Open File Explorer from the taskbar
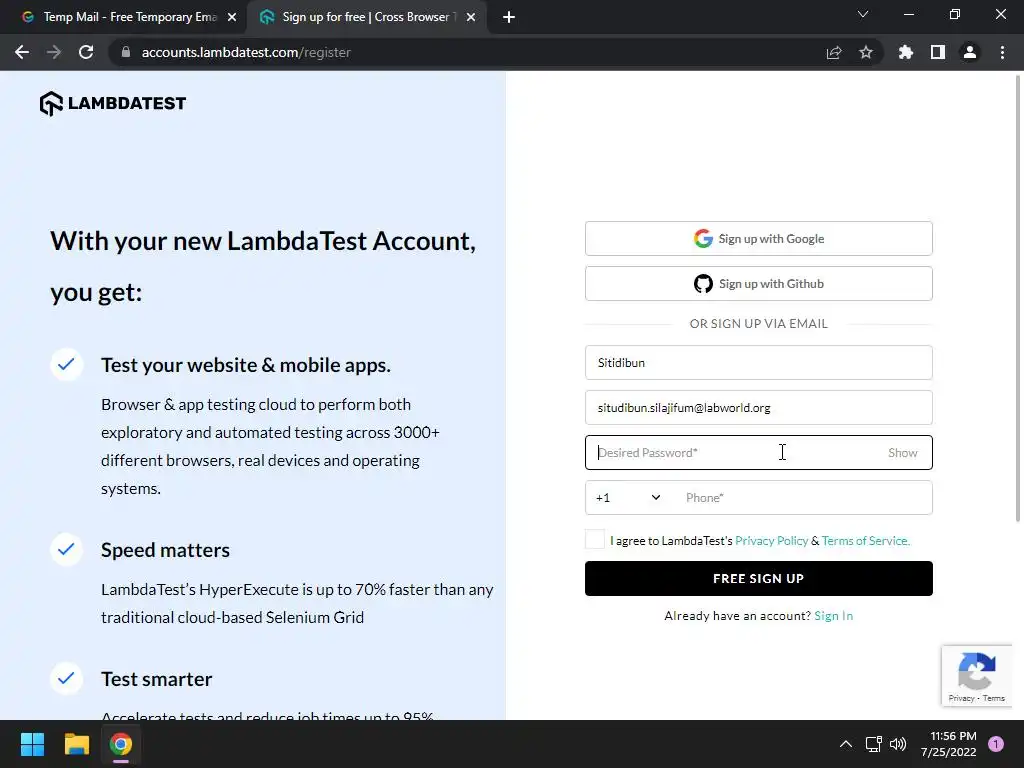 pyautogui.click(x=77, y=744)
